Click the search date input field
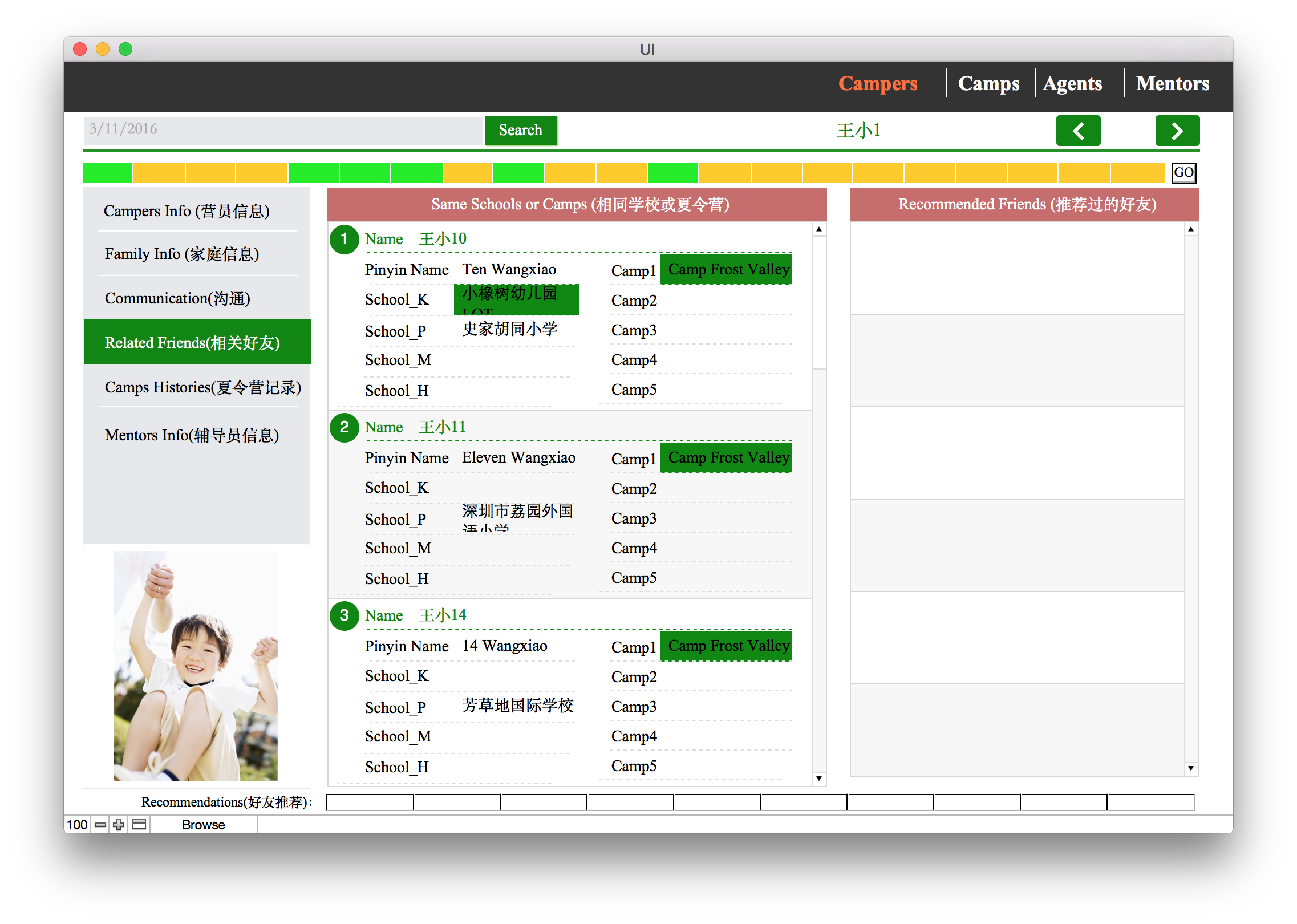 283,130
